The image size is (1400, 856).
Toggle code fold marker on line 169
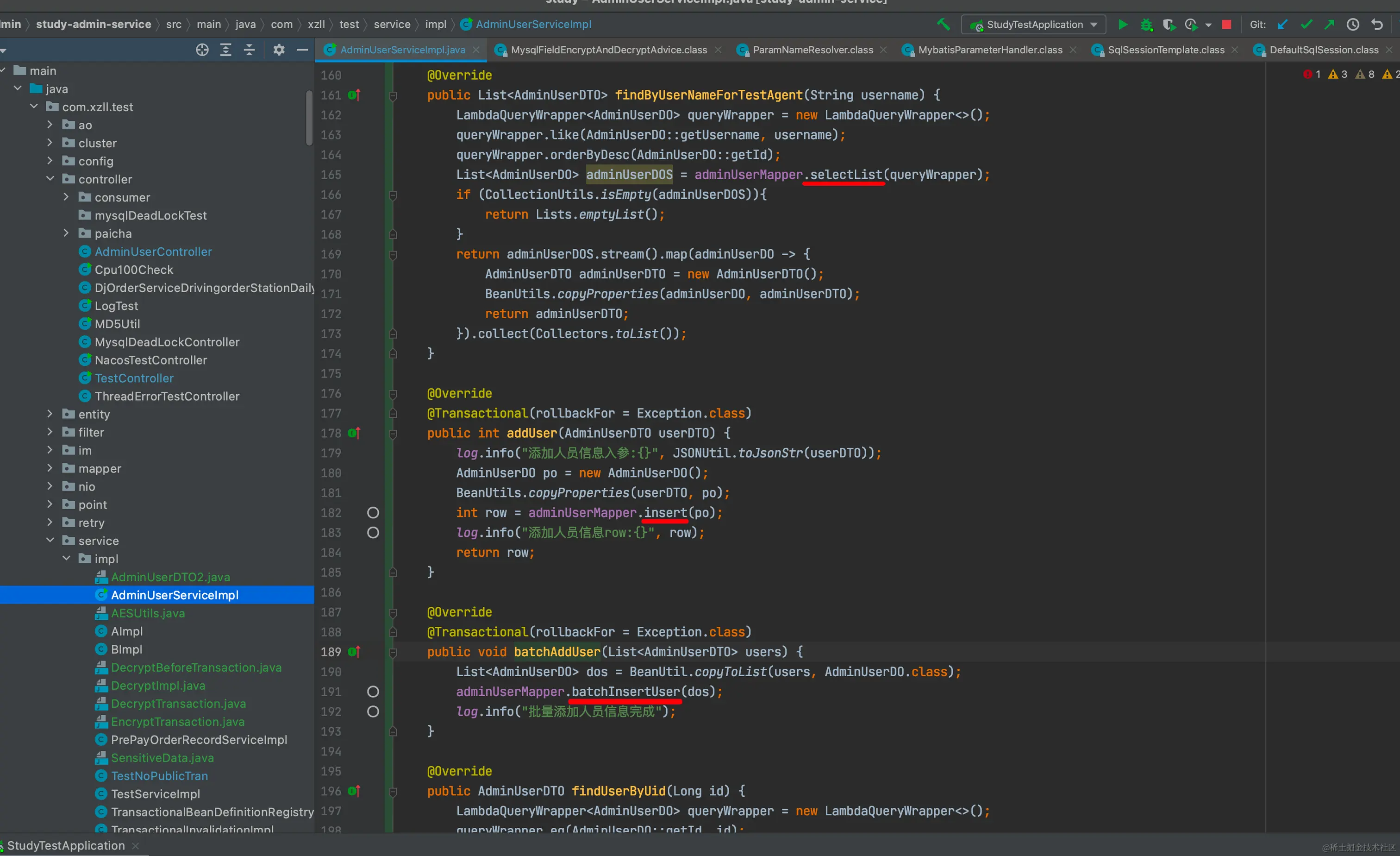[393, 255]
